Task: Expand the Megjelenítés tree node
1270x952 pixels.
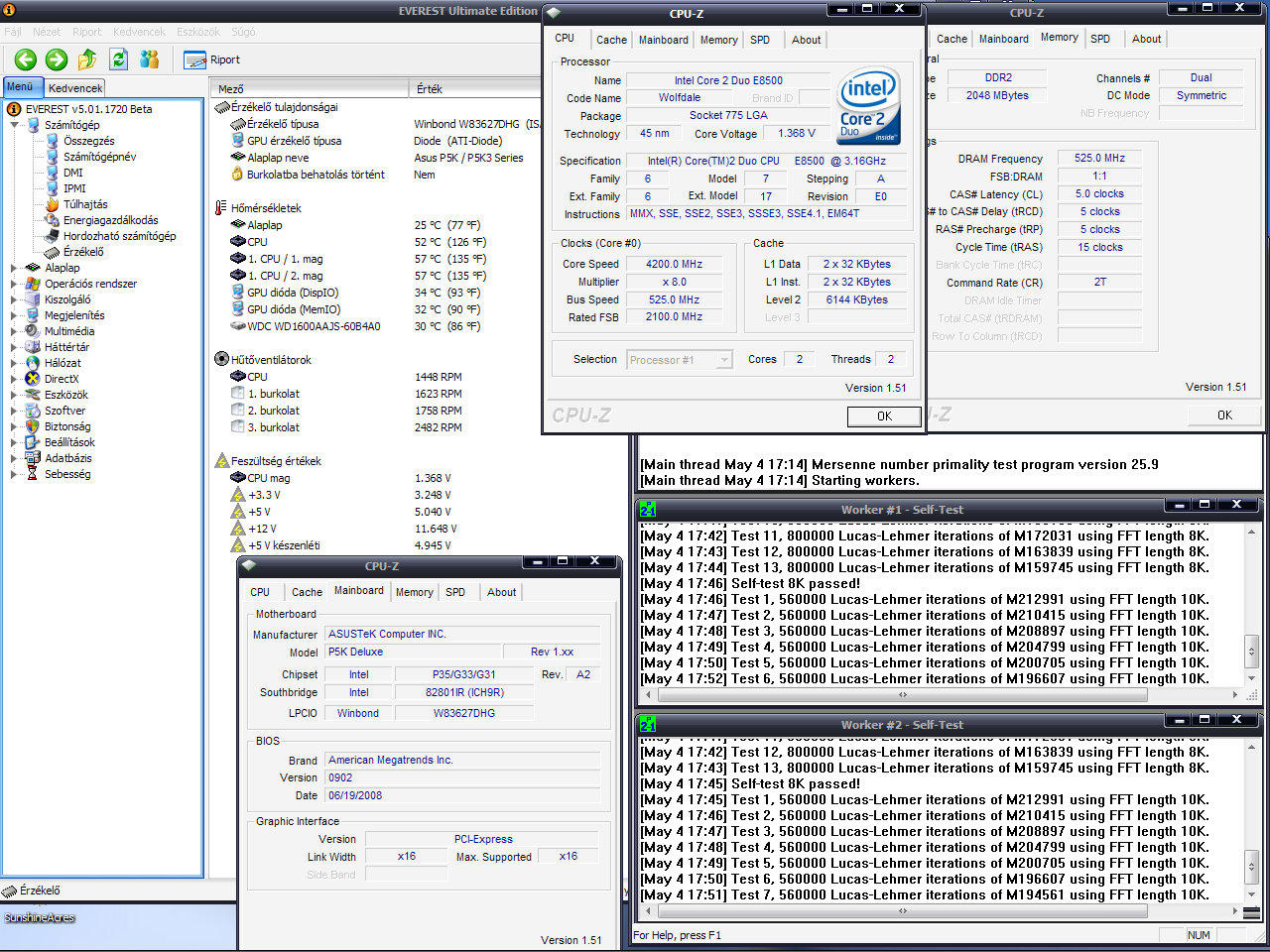Action: click(x=14, y=315)
